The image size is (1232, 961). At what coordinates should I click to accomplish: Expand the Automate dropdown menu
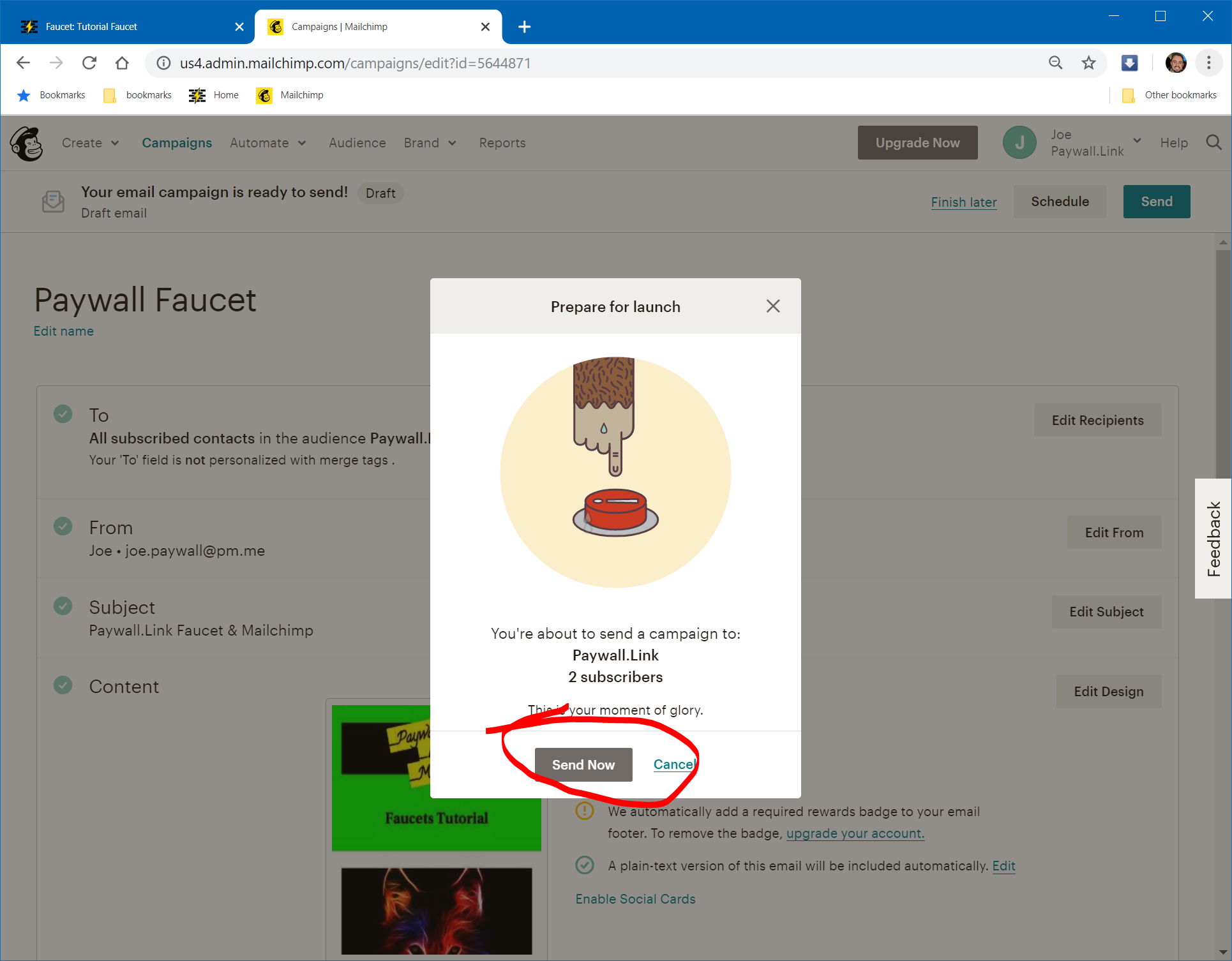tap(268, 143)
